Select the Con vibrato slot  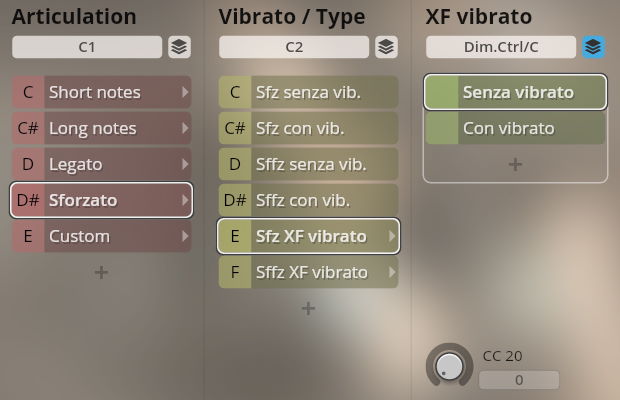515,128
